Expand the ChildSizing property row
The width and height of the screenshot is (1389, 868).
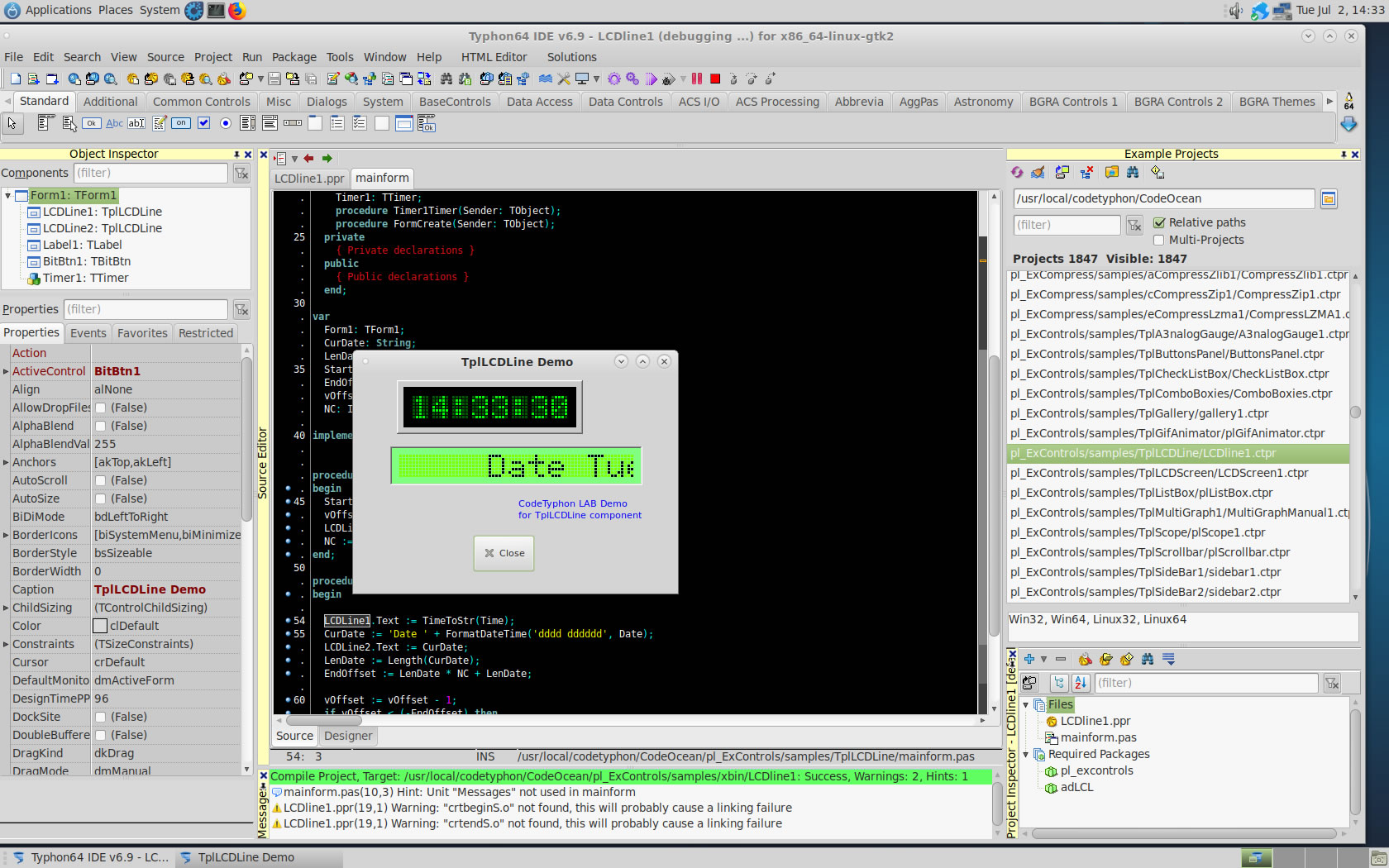click(6, 608)
